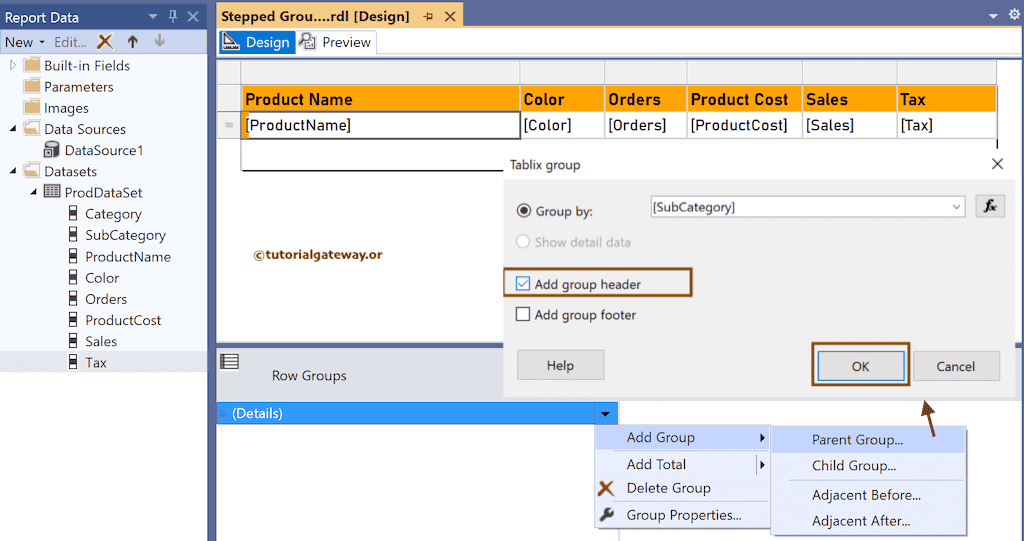Collapse the Data Sources node
1024x541 pixels.
point(13,129)
